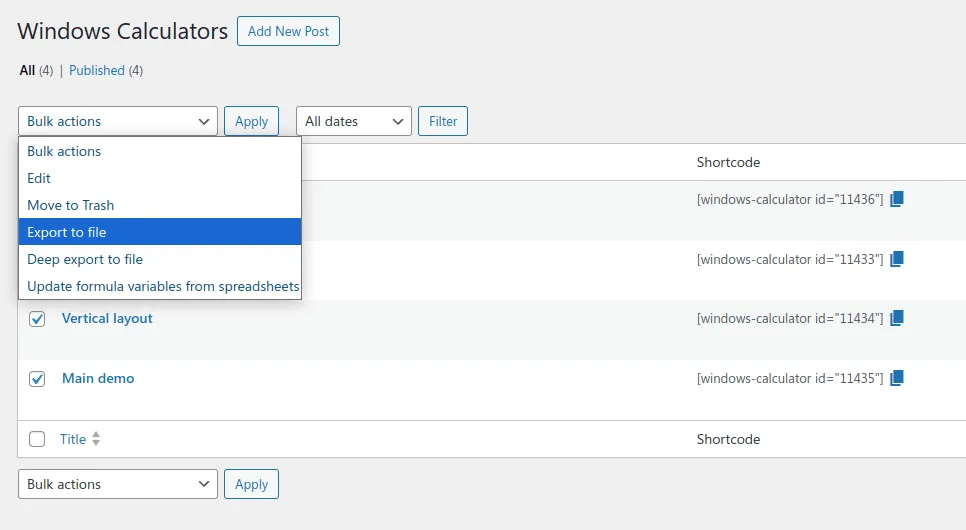
Task: Select Deep export to file option
Action: point(160,259)
